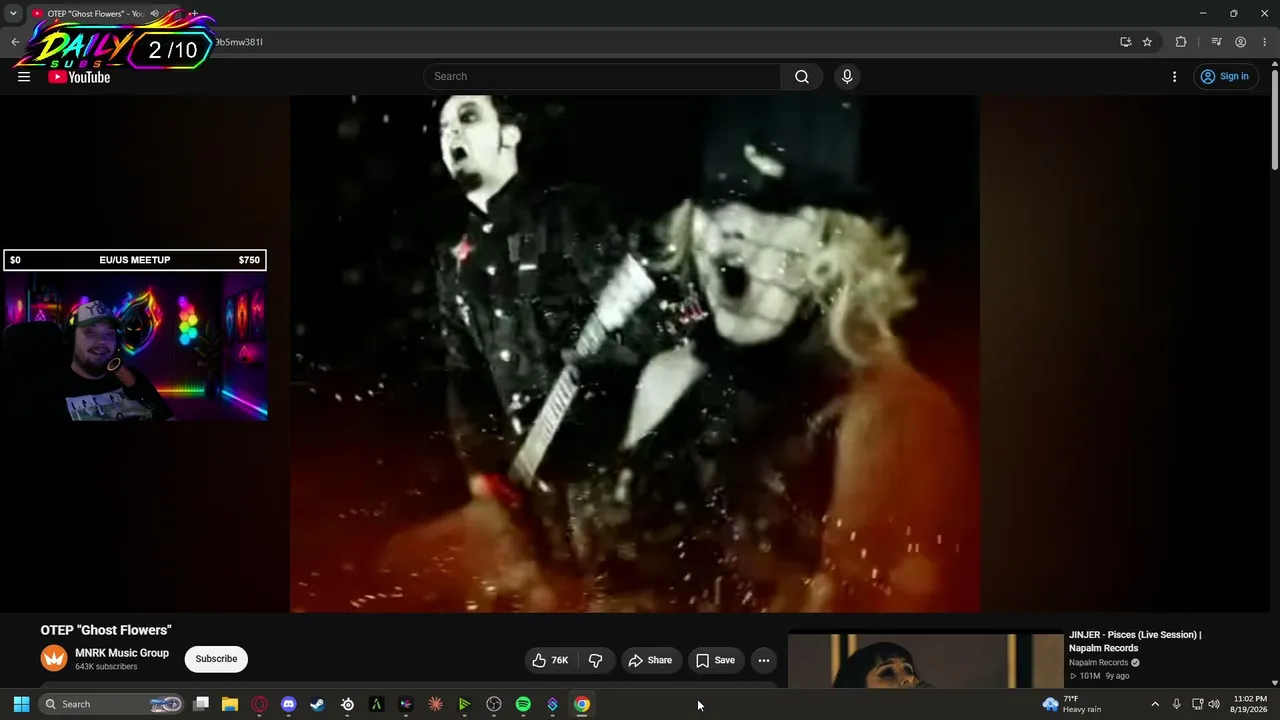The image size is (1280, 720).
Task: Open Steam from the taskbar
Action: click(318, 704)
